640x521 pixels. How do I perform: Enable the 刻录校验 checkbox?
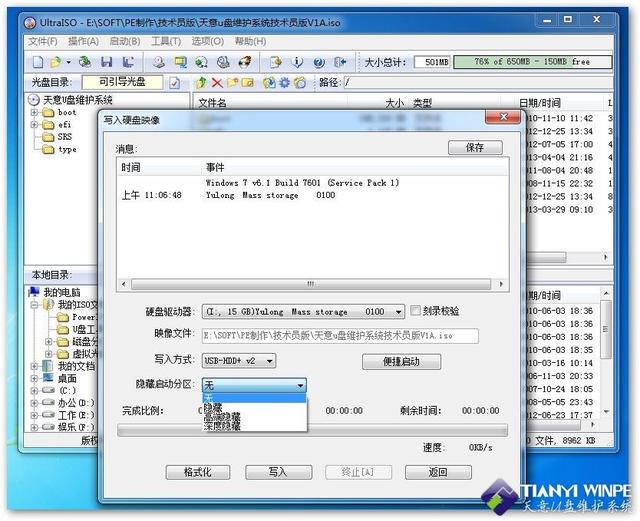[415, 311]
